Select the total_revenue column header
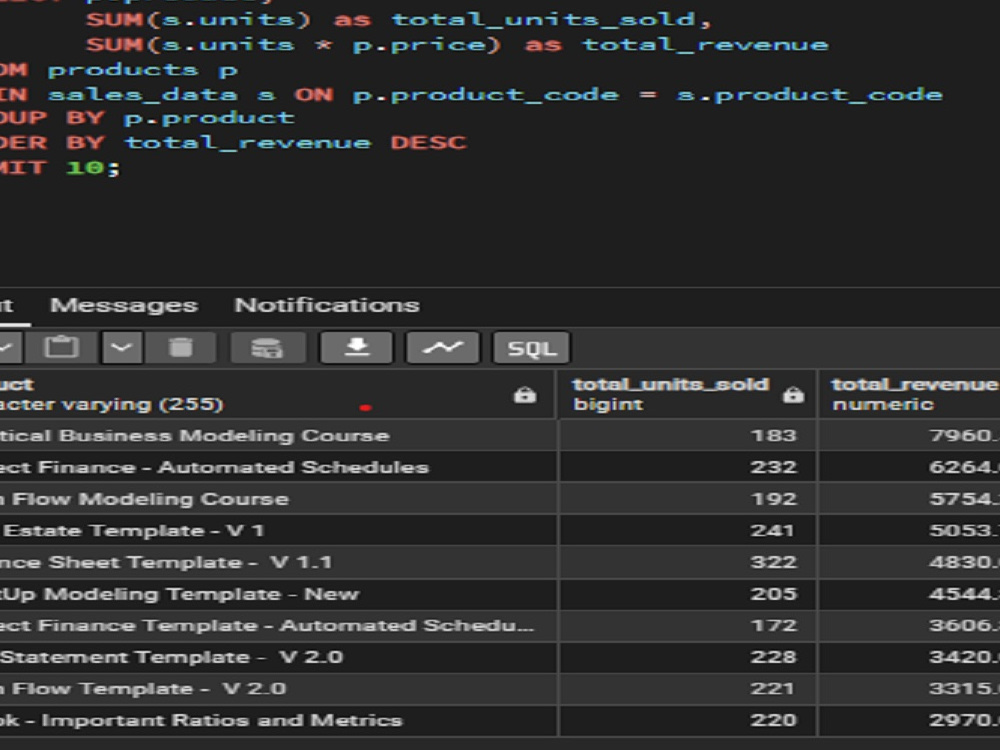 [x=909, y=394]
